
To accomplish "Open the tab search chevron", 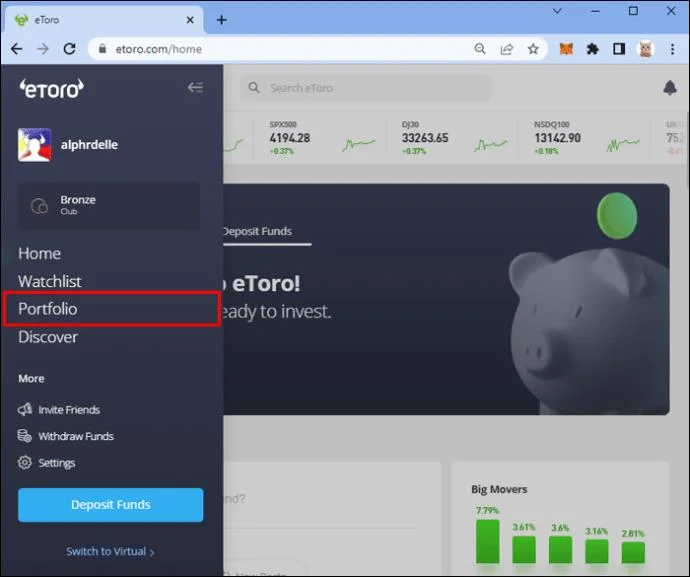I will [557, 11].
